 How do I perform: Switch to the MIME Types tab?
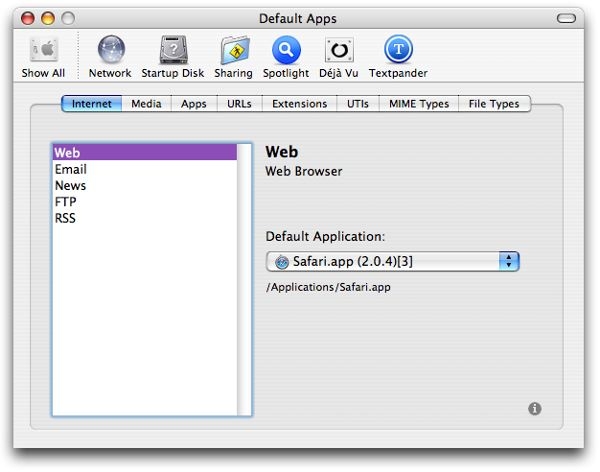click(419, 104)
